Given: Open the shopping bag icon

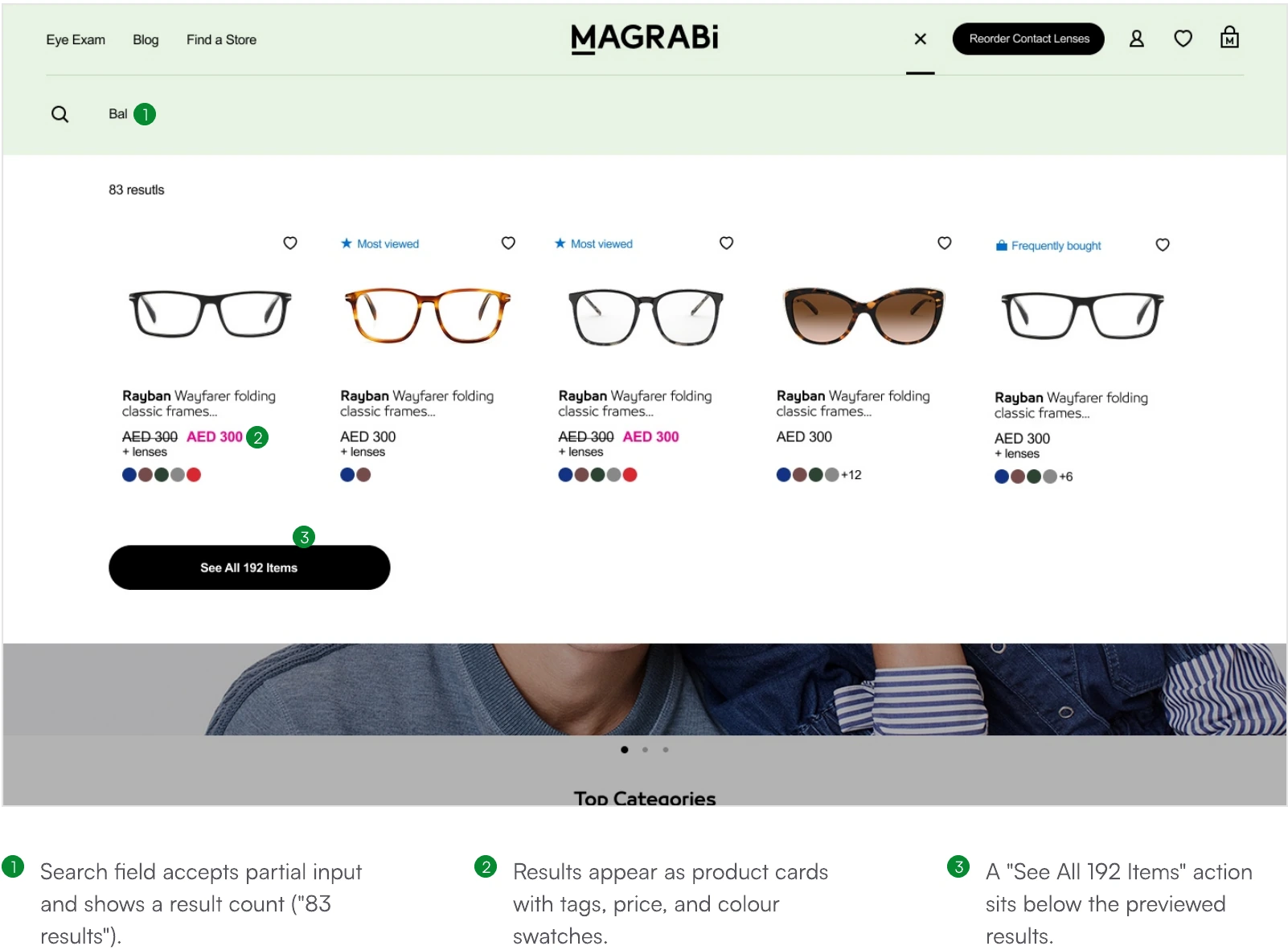Looking at the screenshot, I should 1229,38.
